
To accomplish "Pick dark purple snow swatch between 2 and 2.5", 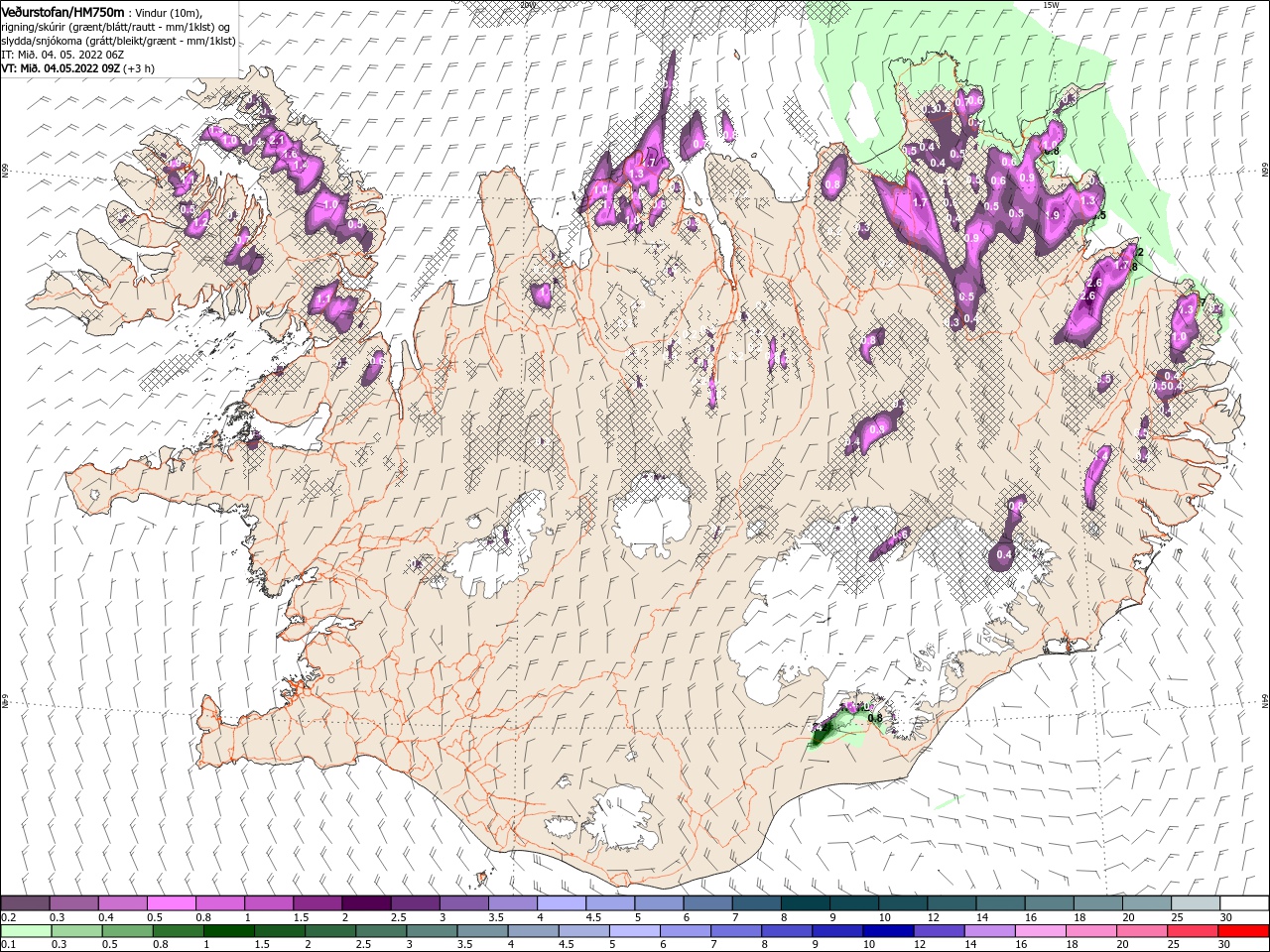I will pyautogui.click(x=366, y=903).
